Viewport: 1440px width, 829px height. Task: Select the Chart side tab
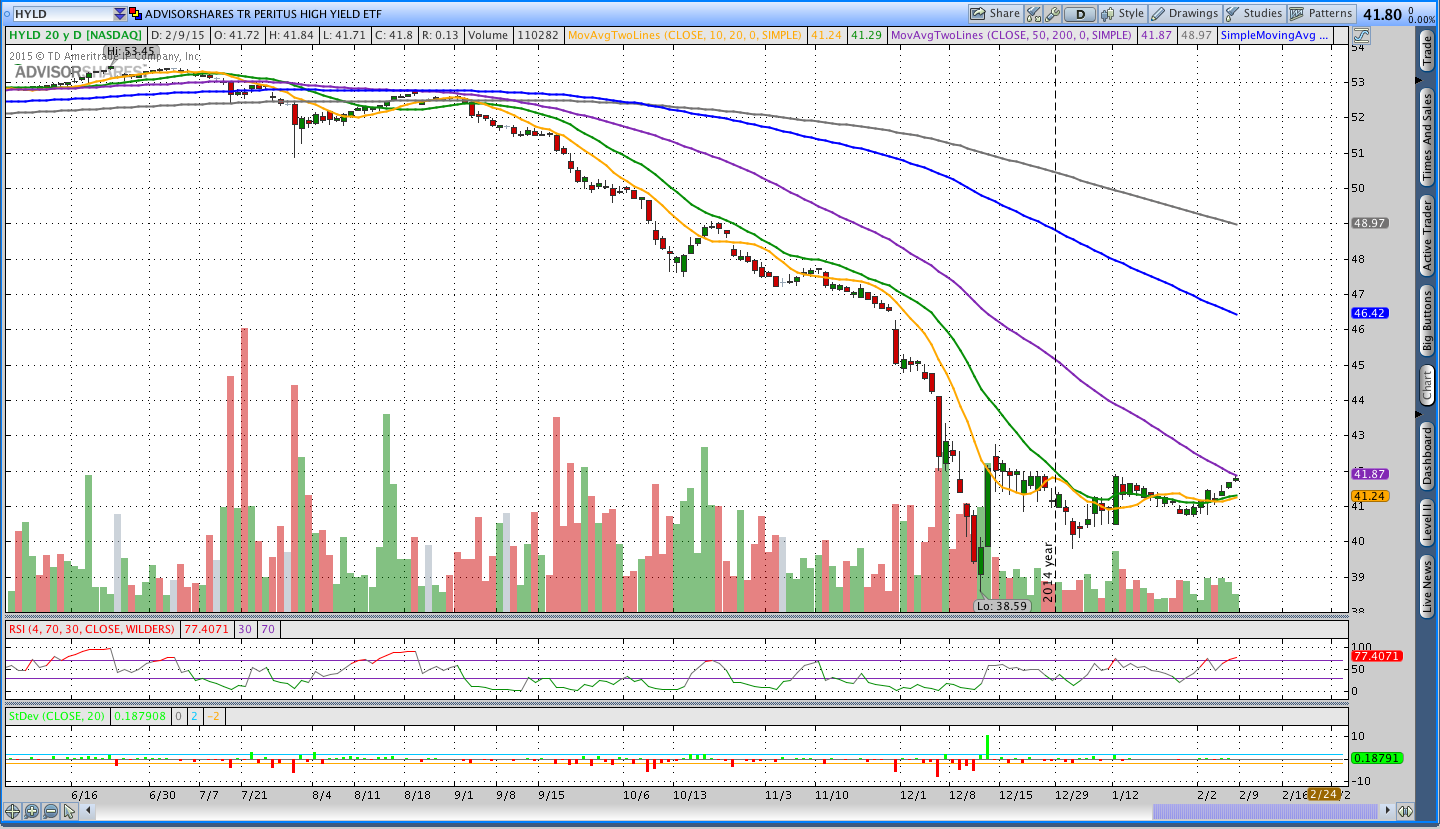click(1427, 385)
